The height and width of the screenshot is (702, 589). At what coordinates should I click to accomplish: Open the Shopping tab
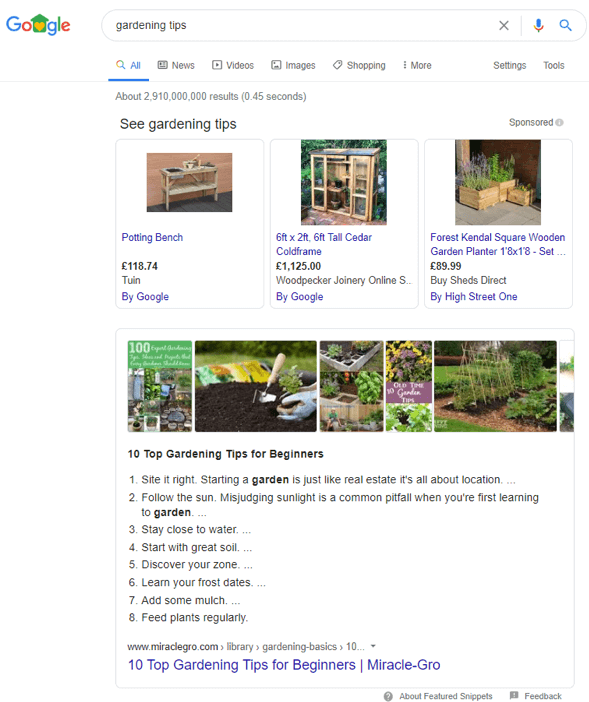pos(359,65)
